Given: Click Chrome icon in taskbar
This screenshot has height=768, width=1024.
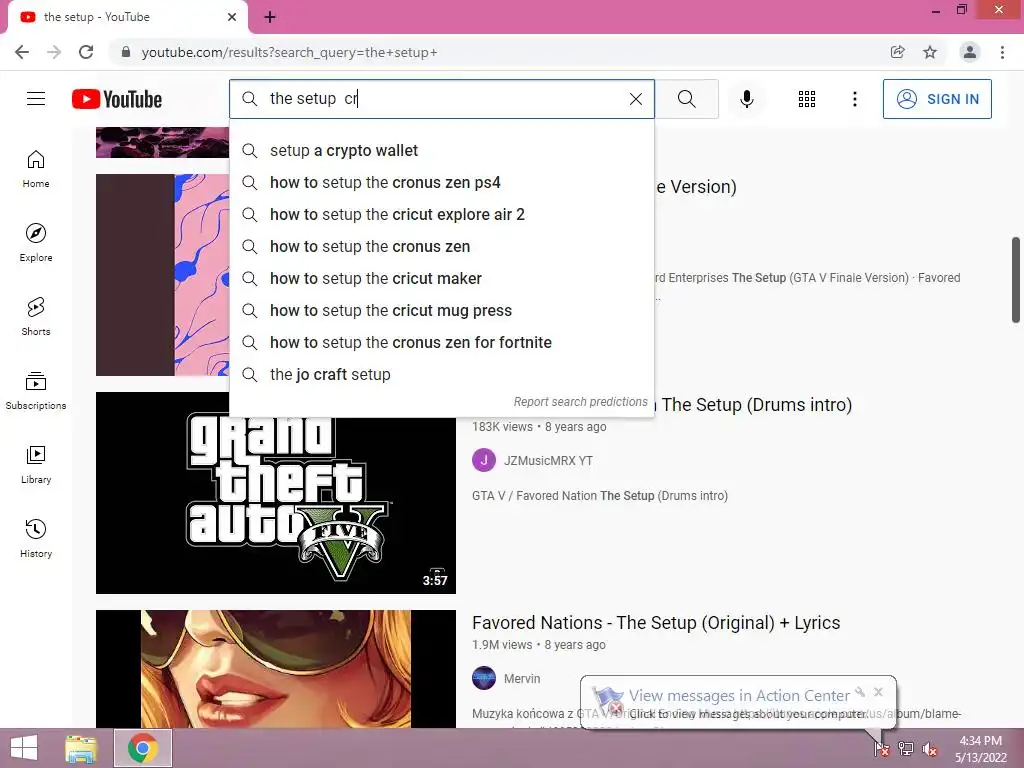Looking at the screenshot, I should 143,748.
